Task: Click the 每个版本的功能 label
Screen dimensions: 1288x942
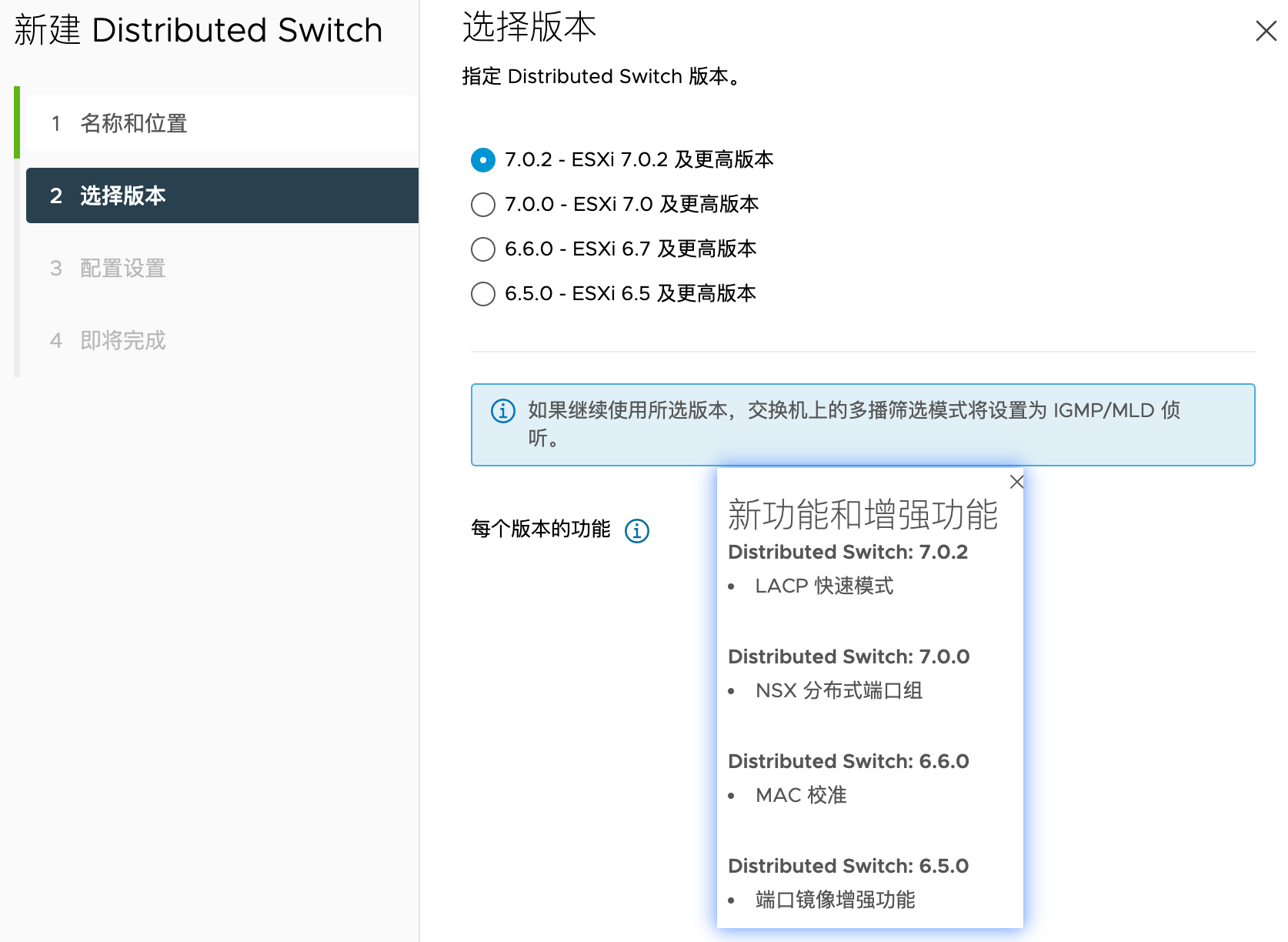Action: 541,529
